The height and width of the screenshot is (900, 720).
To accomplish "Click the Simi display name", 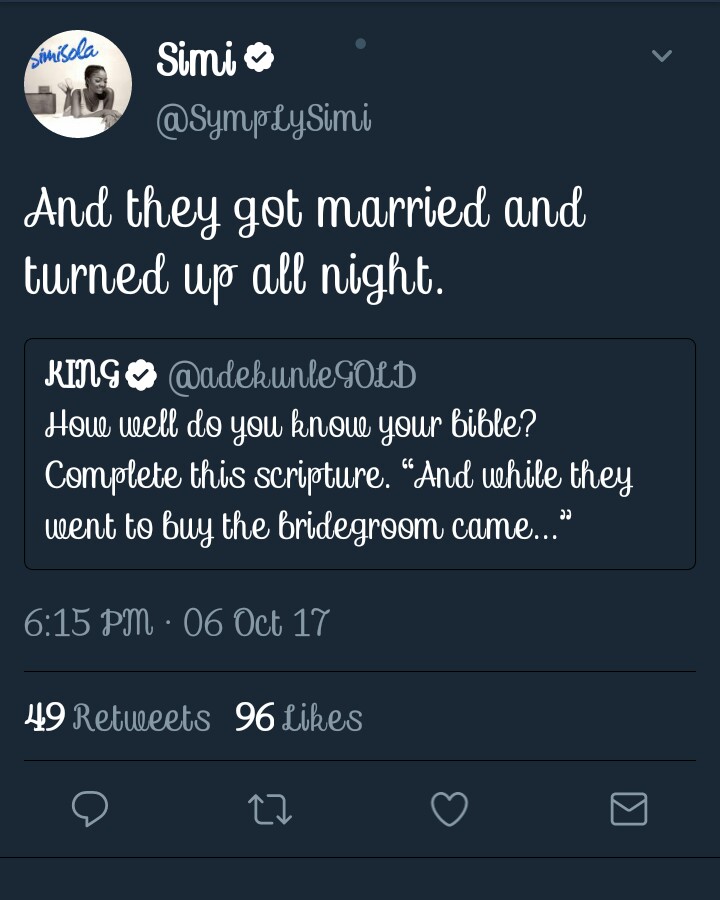I will pyautogui.click(x=196, y=60).
